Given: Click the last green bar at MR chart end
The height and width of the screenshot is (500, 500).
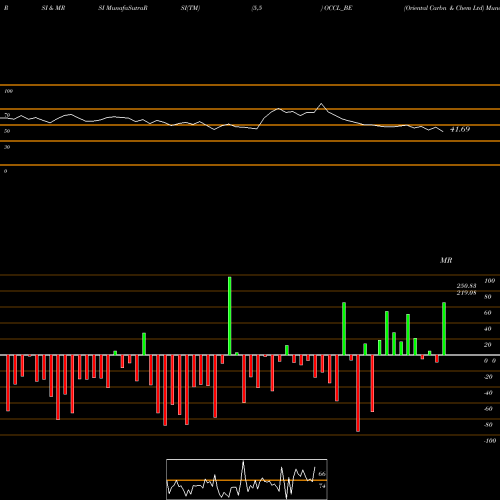Looking at the screenshot, I should pyautogui.click(x=444, y=329).
